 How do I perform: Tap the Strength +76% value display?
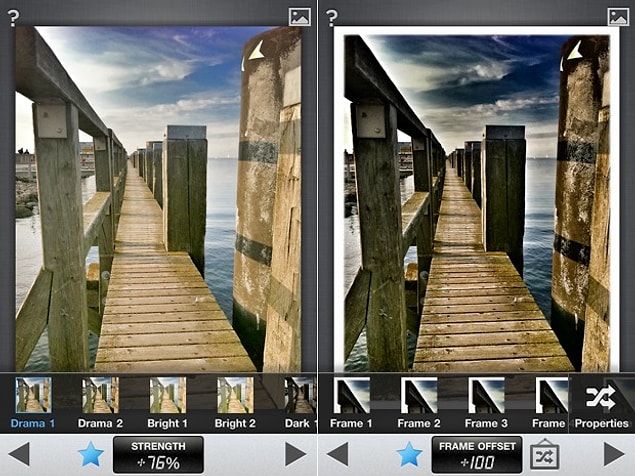click(x=158, y=455)
